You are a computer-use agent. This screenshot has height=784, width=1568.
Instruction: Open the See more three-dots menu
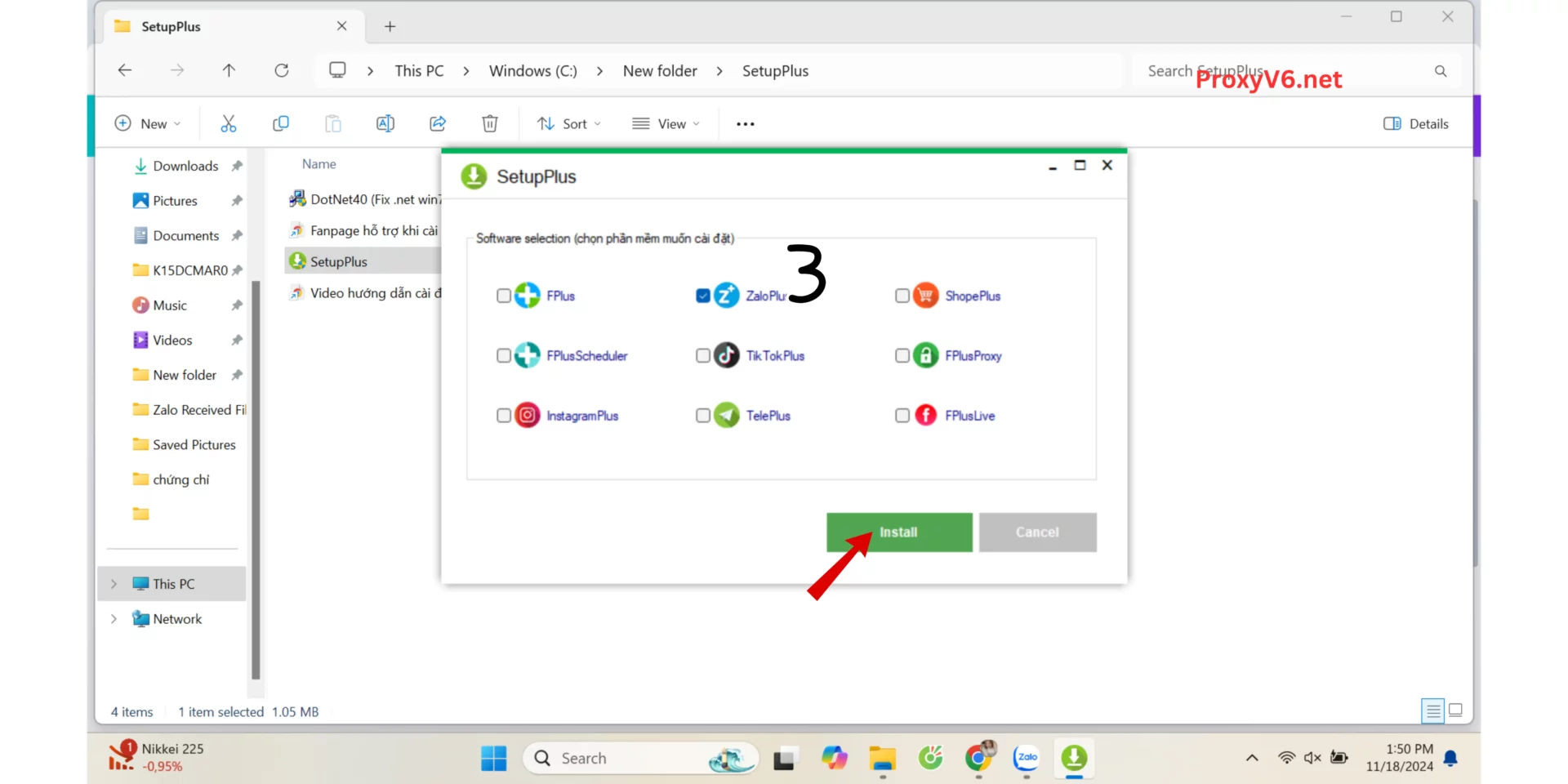click(746, 124)
